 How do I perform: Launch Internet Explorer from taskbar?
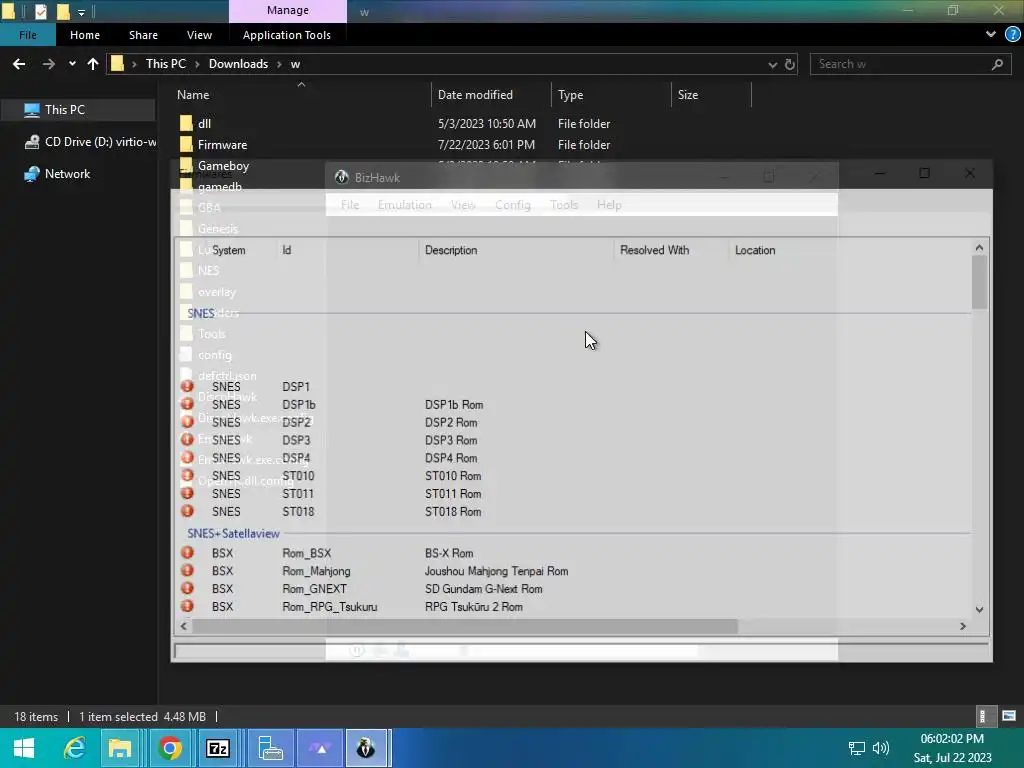tap(73, 748)
